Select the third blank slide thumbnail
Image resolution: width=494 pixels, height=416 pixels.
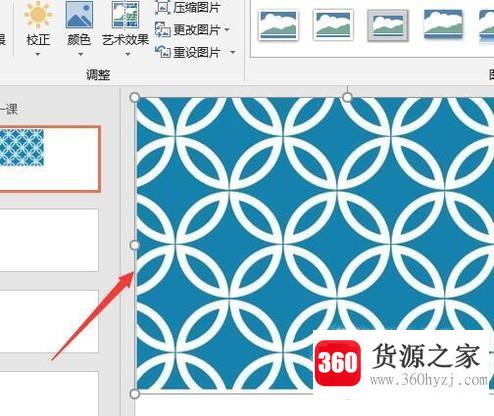tap(49, 321)
